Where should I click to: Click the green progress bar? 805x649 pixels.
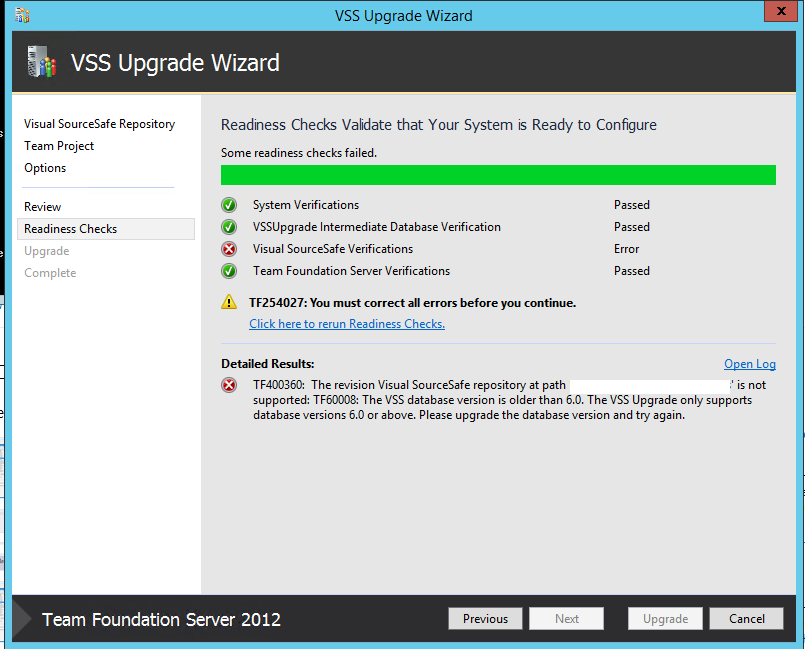pyautogui.click(x=498, y=174)
